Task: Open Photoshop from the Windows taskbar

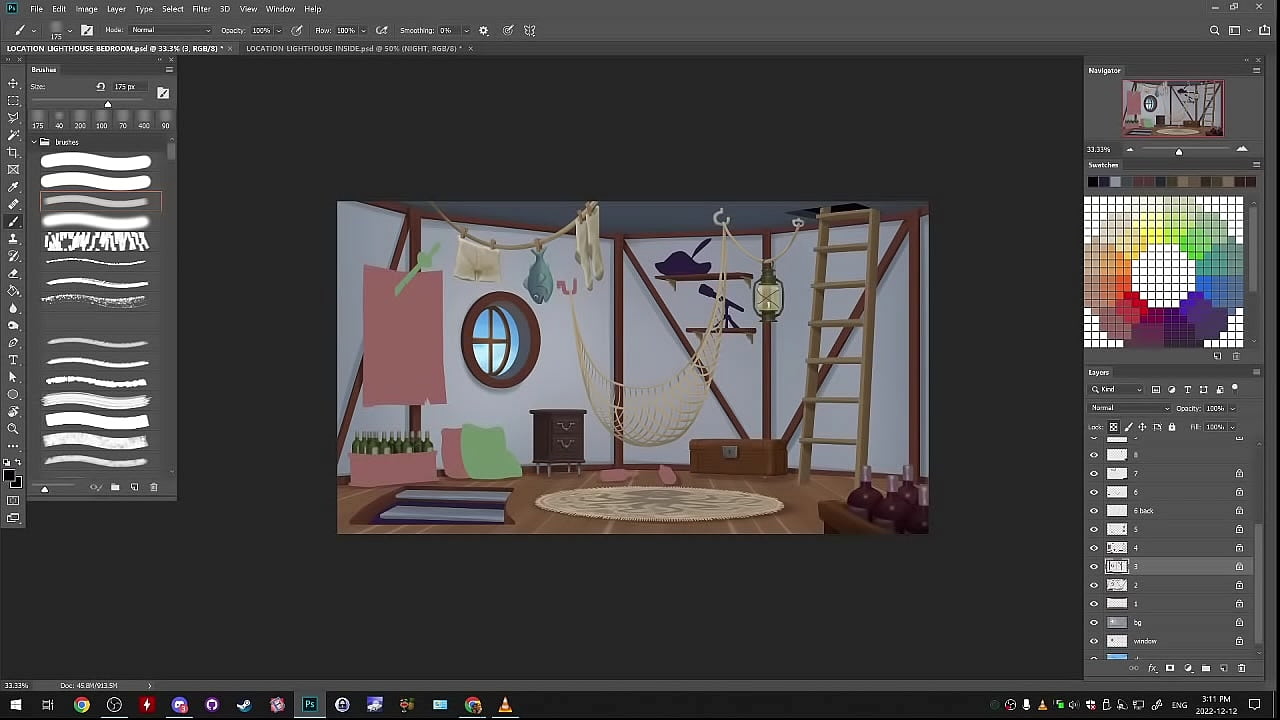Action: click(x=310, y=705)
